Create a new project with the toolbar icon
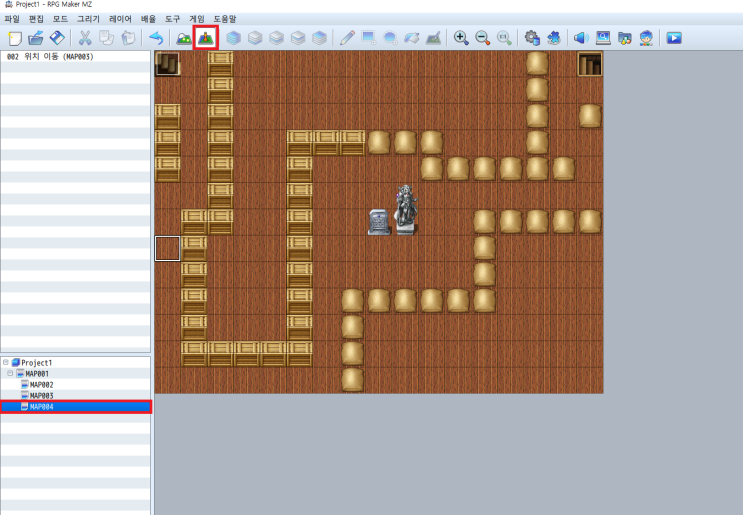Image resolution: width=743 pixels, height=515 pixels. (15, 38)
